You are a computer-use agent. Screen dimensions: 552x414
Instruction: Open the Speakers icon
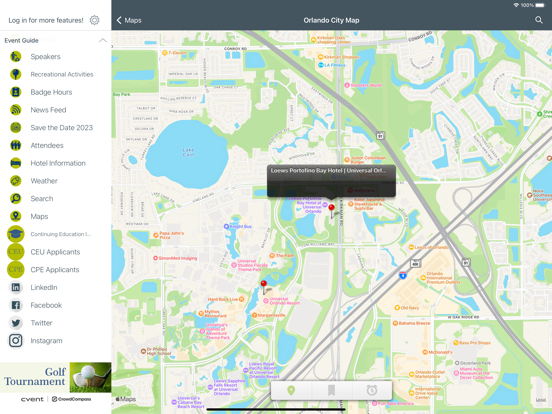click(x=15, y=56)
